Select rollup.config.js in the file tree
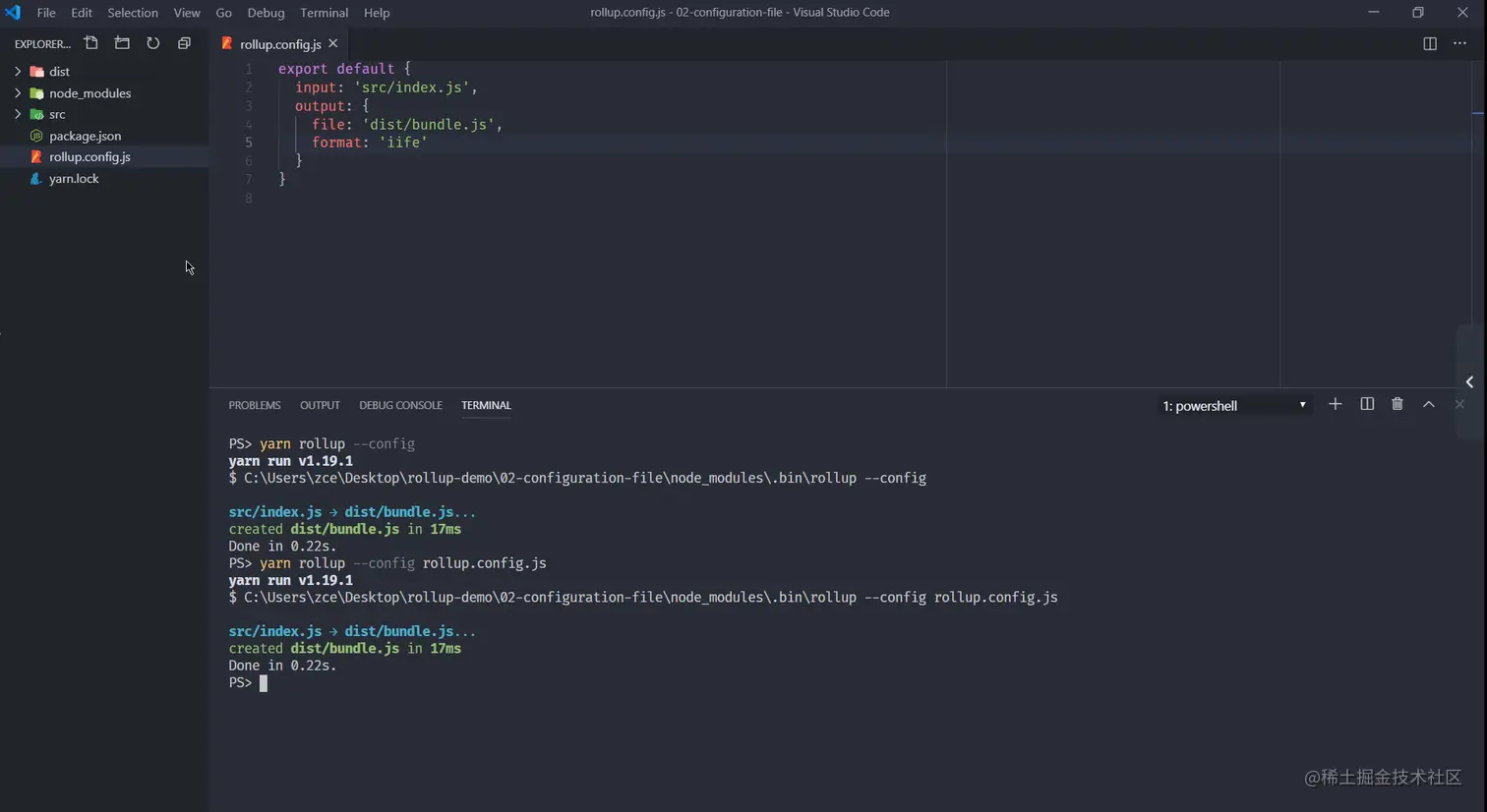The height and width of the screenshot is (812, 1487). [x=104, y=157]
